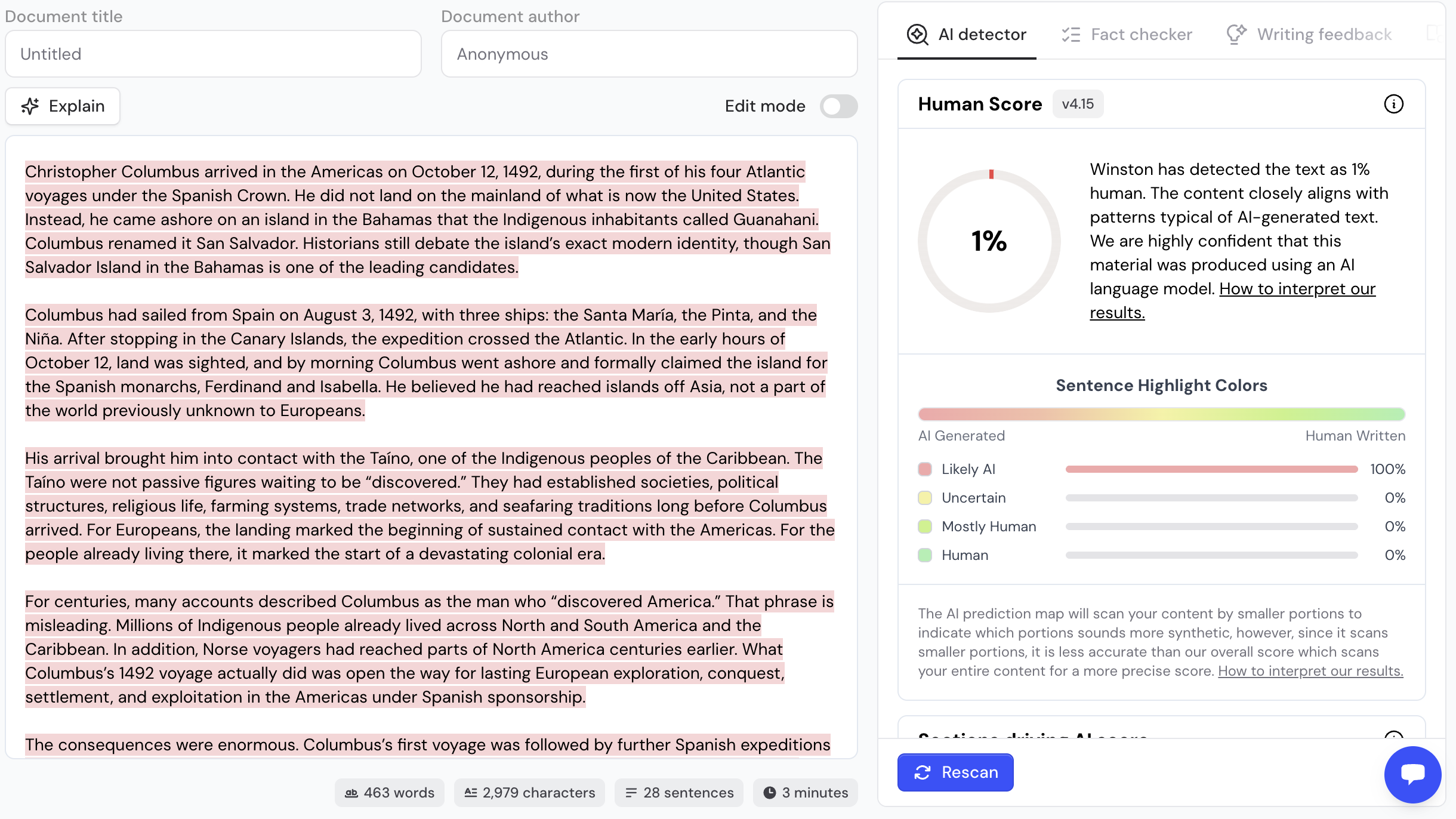Click the Document author field
The image size is (1456, 819).
(649, 54)
